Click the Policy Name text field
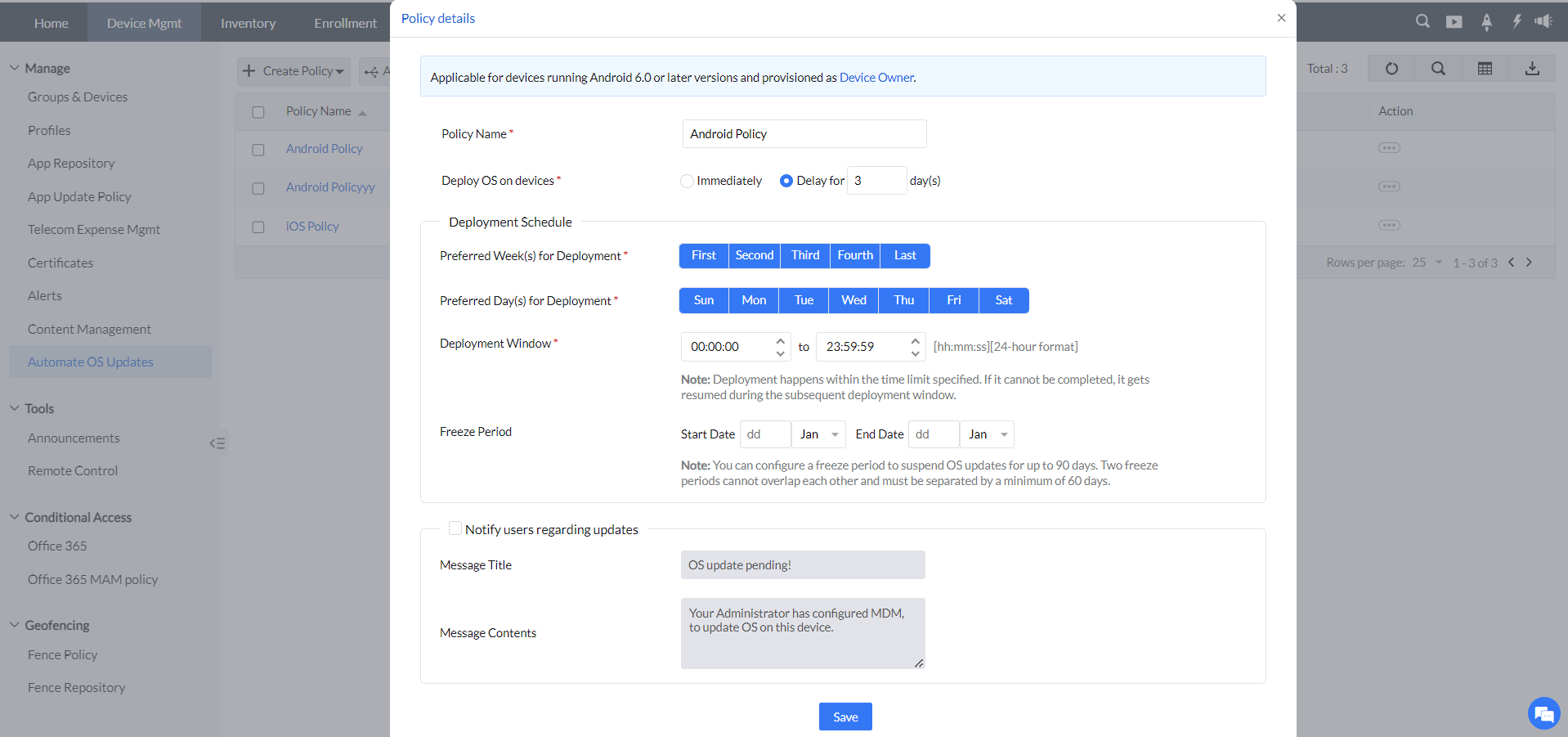1568x737 pixels. pos(804,134)
